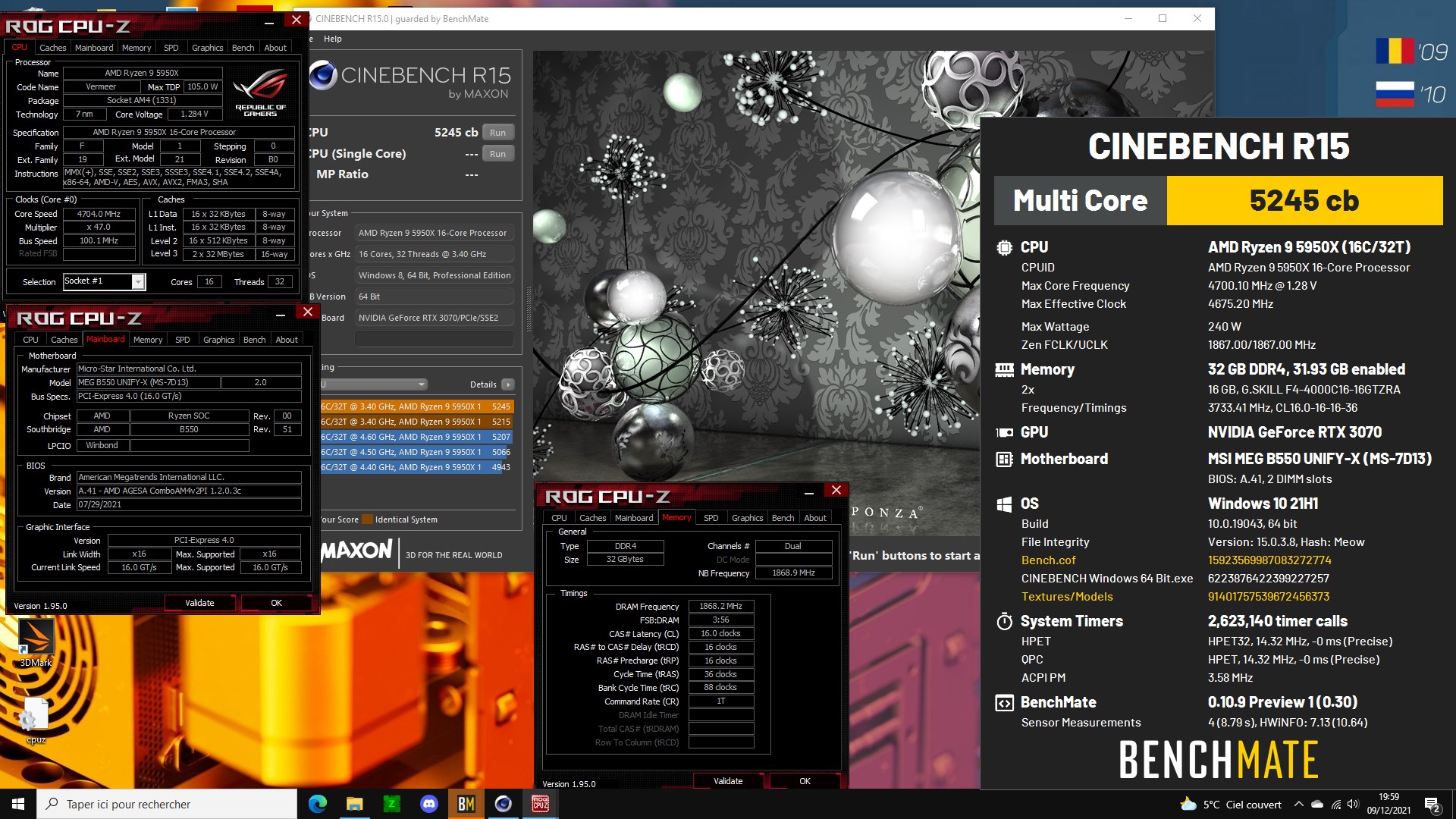Show hidden system tray icons with the chevron

pyautogui.click(x=1298, y=805)
